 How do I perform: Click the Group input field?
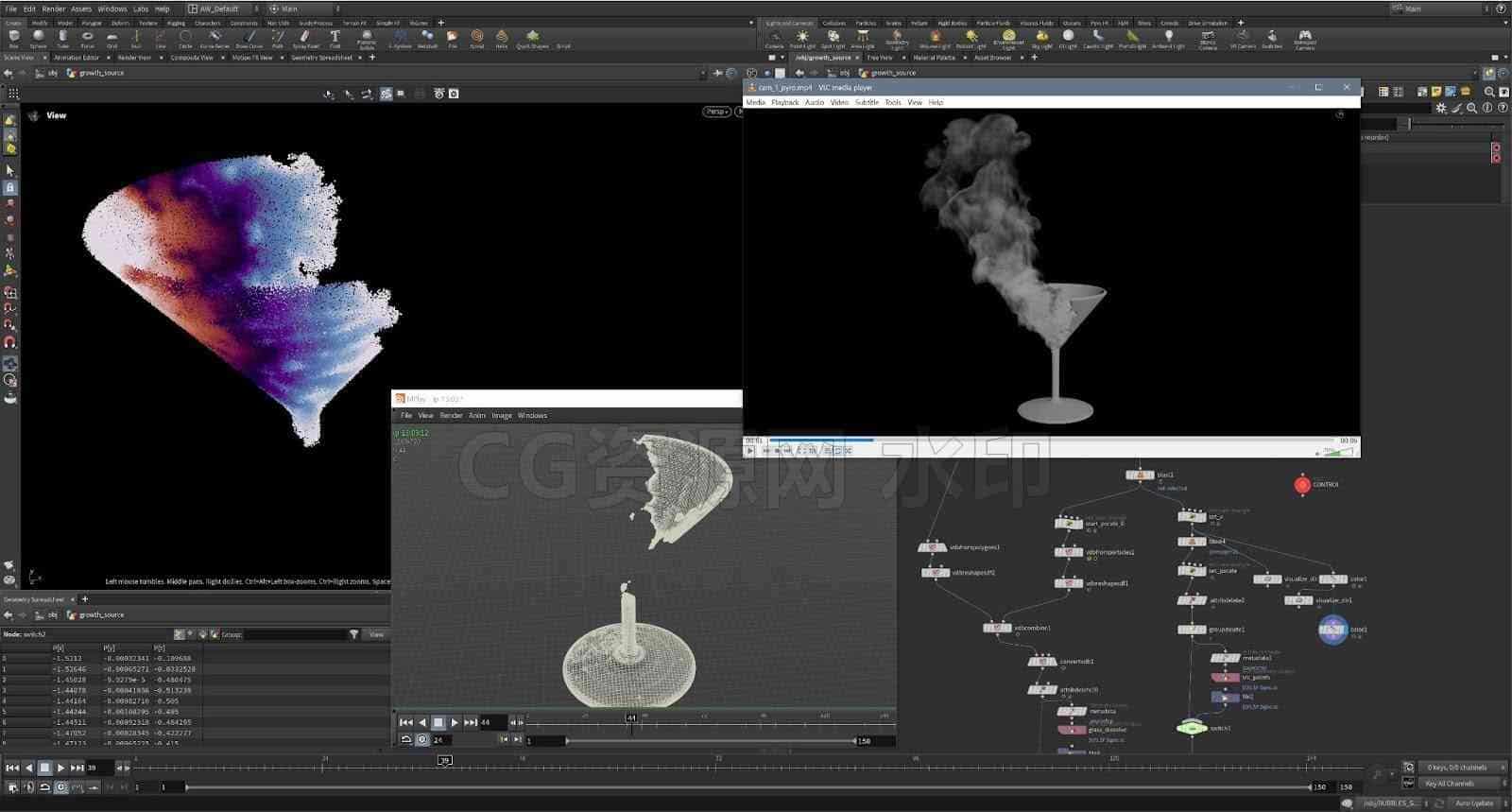295,634
